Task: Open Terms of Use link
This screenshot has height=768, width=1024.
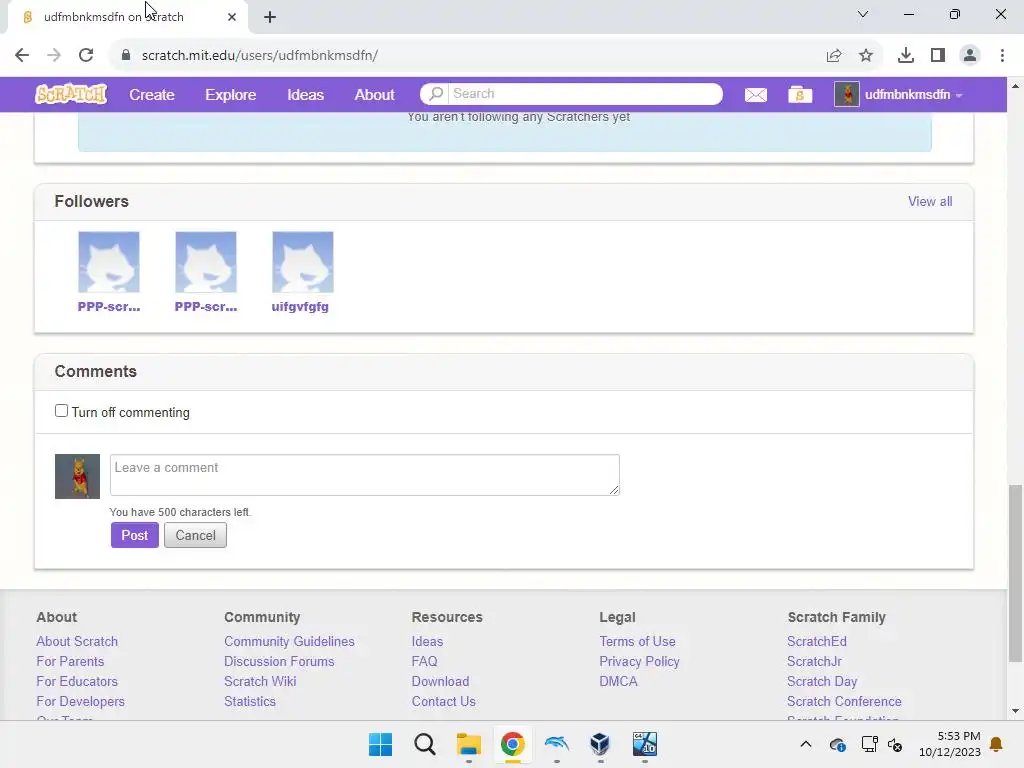Action: pos(637,641)
